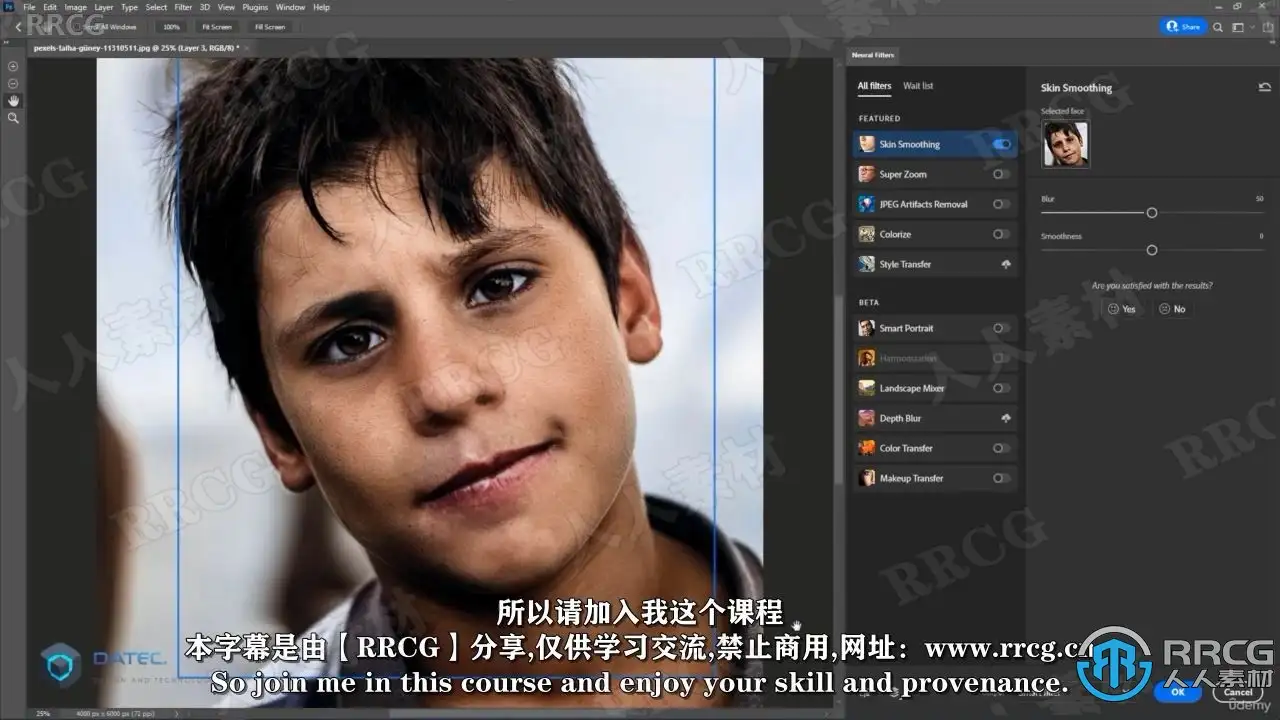Select the zoom out tool
This screenshot has height=720, width=1280.
[x=13, y=83]
